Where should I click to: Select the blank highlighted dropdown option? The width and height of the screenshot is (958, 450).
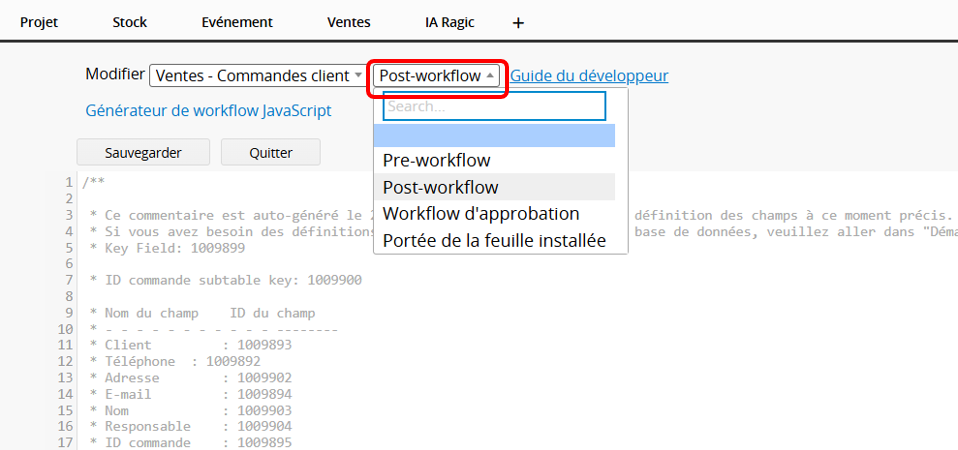pos(494,135)
